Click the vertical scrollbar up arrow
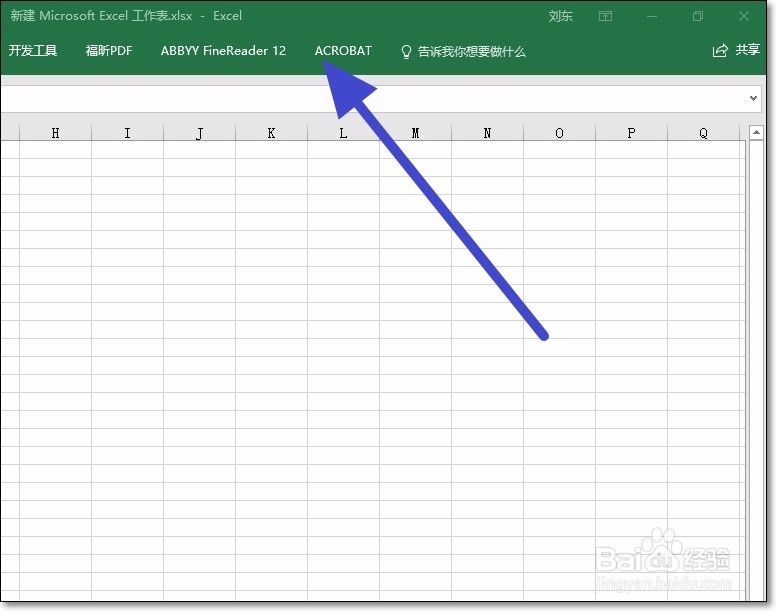Screen dimensions: 776x611 756,133
